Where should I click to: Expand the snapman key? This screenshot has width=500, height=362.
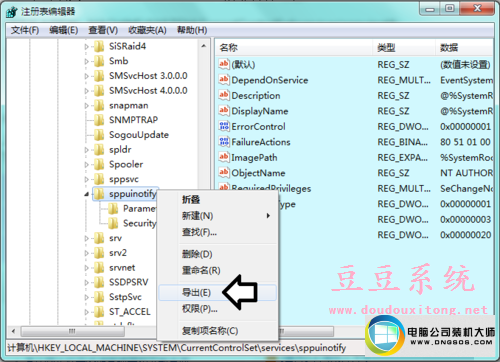tap(87, 106)
